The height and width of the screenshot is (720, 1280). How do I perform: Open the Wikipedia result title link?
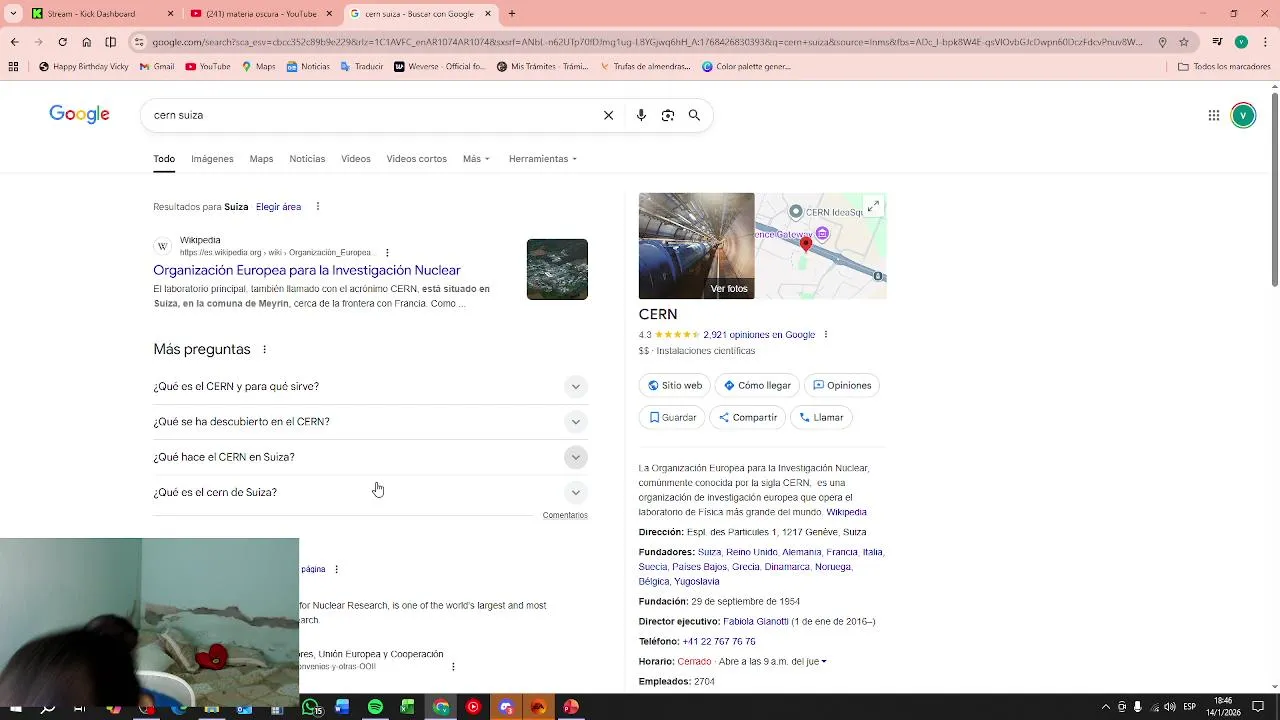[x=307, y=270]
